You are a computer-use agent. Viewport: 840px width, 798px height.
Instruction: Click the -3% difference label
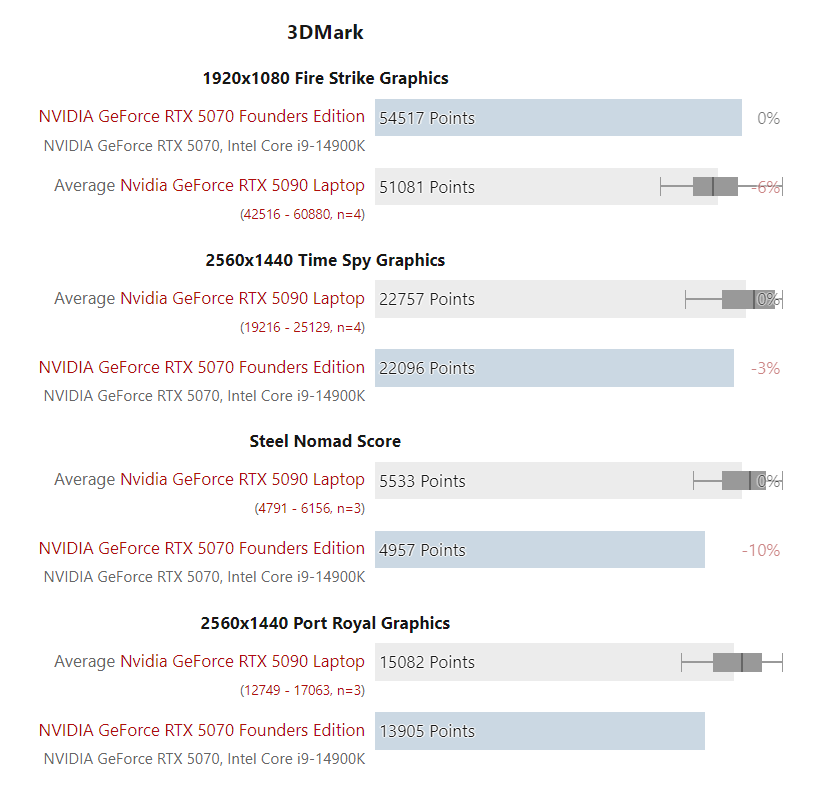tap(765, 368)
